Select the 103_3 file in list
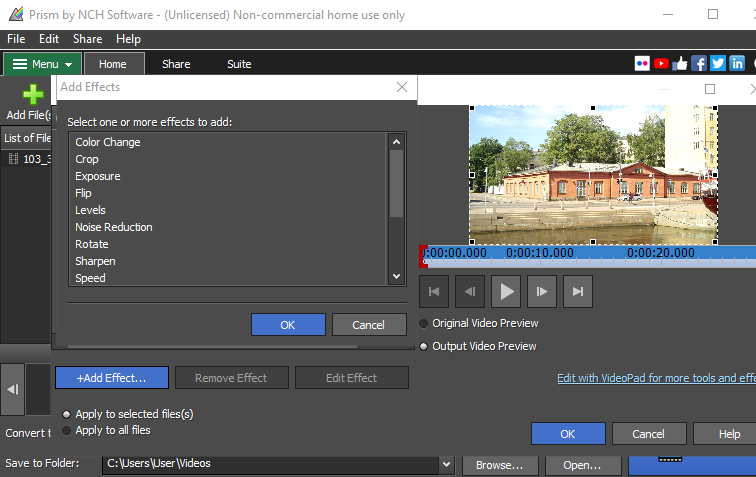The image size is (756, 477). click(37, 159)
